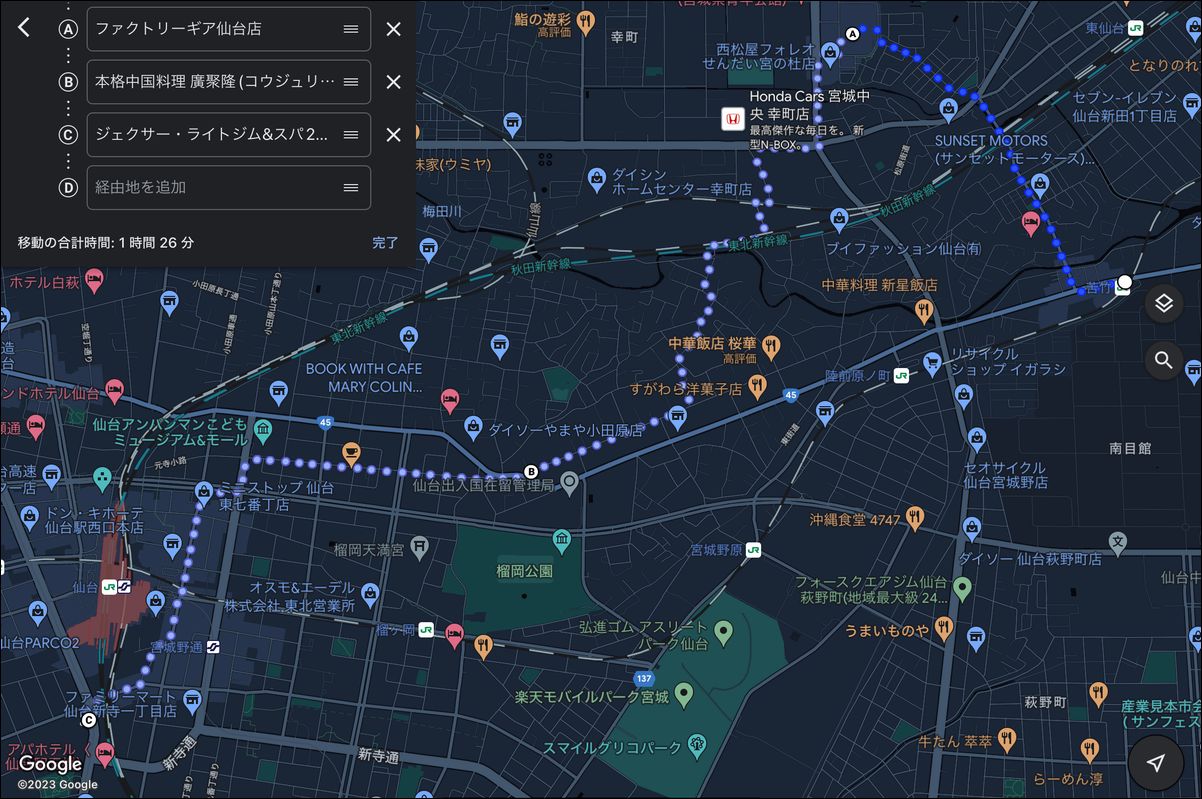The width and height of the screenshot is (1202, 799).
Task: Remove waypoint ジェクサー・ライトジム&スパ with its X
Action: point(394,135)
